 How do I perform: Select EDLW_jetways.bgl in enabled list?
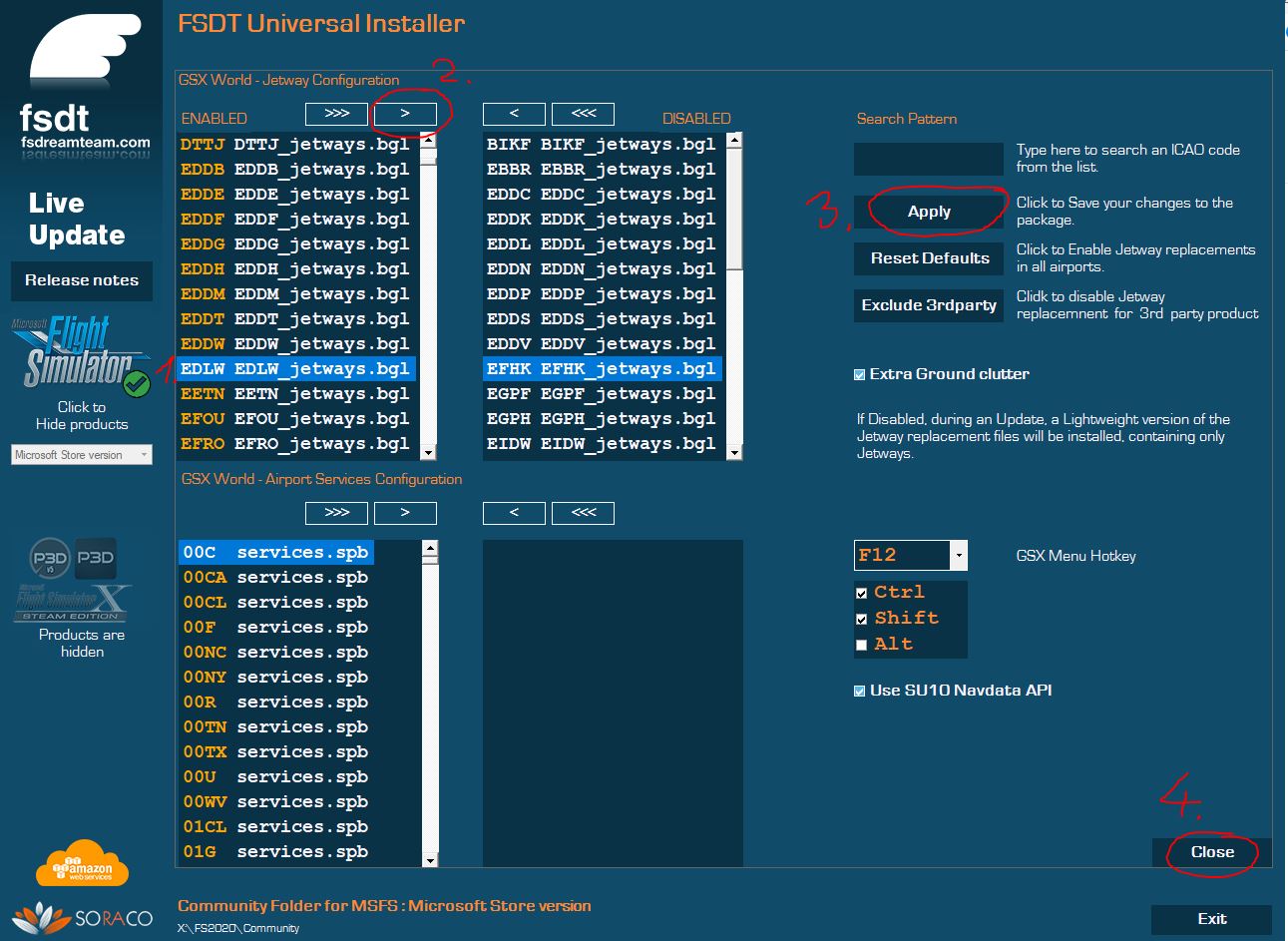click(298, 369)
